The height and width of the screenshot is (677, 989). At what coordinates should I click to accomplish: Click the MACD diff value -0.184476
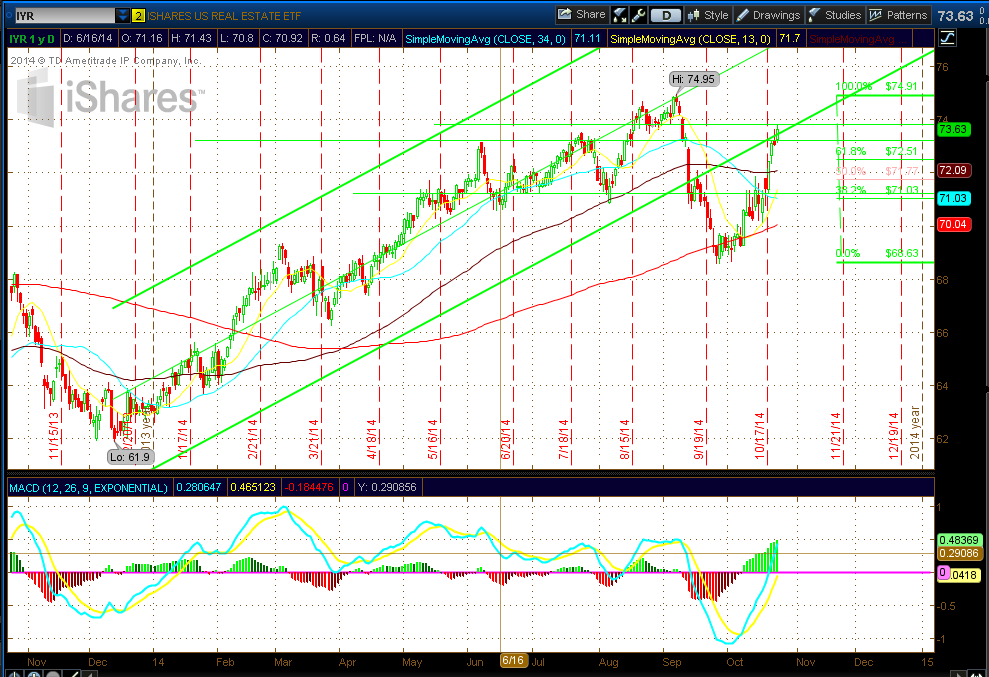pyautogui.click(x=309, y=487)
